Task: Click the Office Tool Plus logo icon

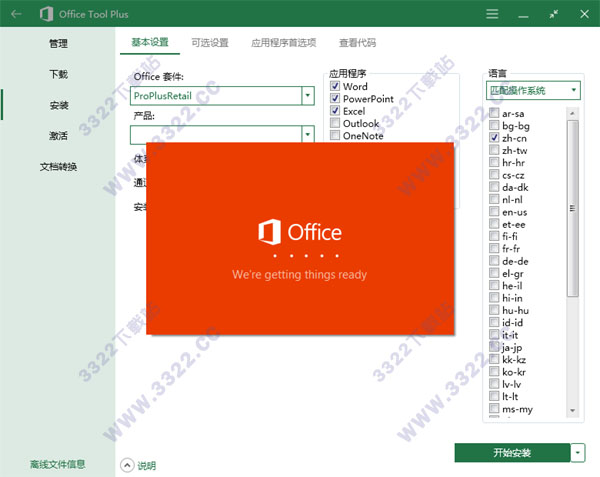Action: [46, 14]
